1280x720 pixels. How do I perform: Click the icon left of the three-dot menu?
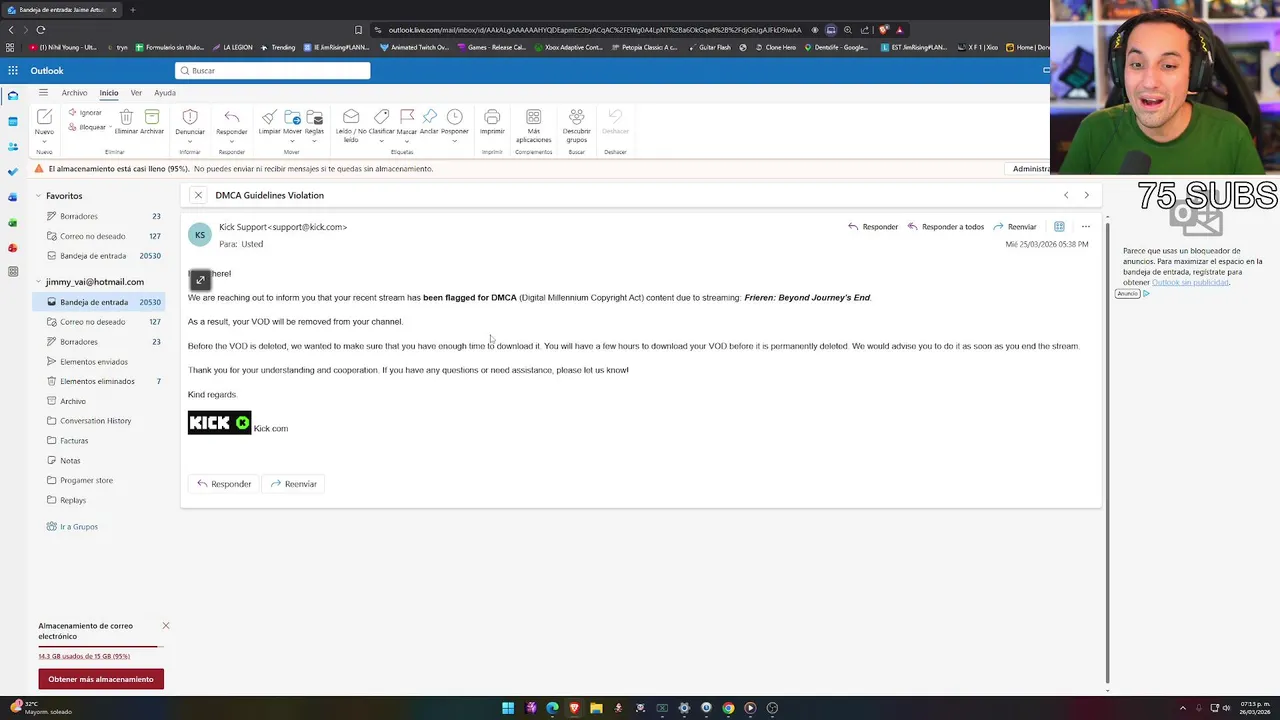pyautogui.click(x=1059, y=227)
